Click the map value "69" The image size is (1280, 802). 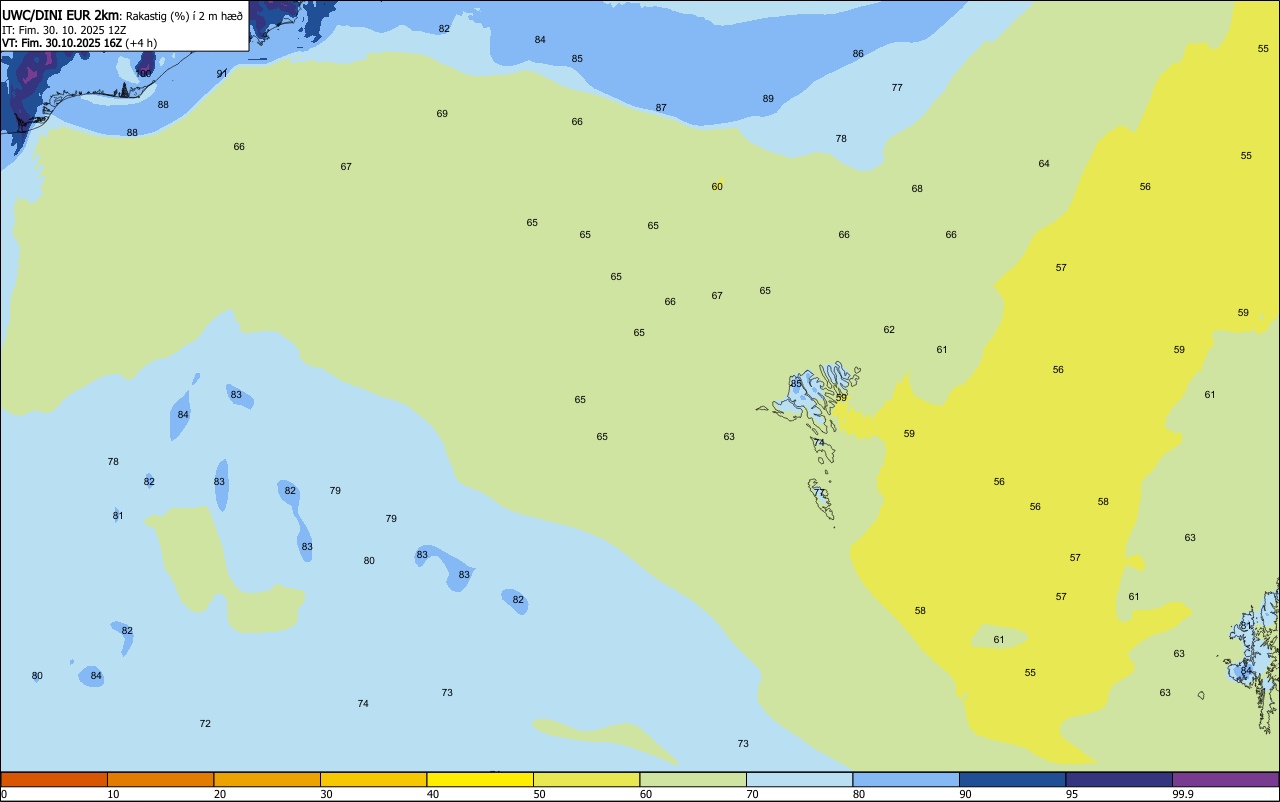click(x=442, y=114)
